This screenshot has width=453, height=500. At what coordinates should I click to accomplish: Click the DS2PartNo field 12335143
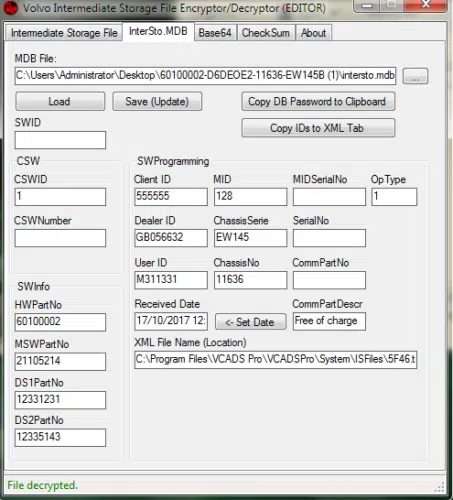[x=60, y=438]
